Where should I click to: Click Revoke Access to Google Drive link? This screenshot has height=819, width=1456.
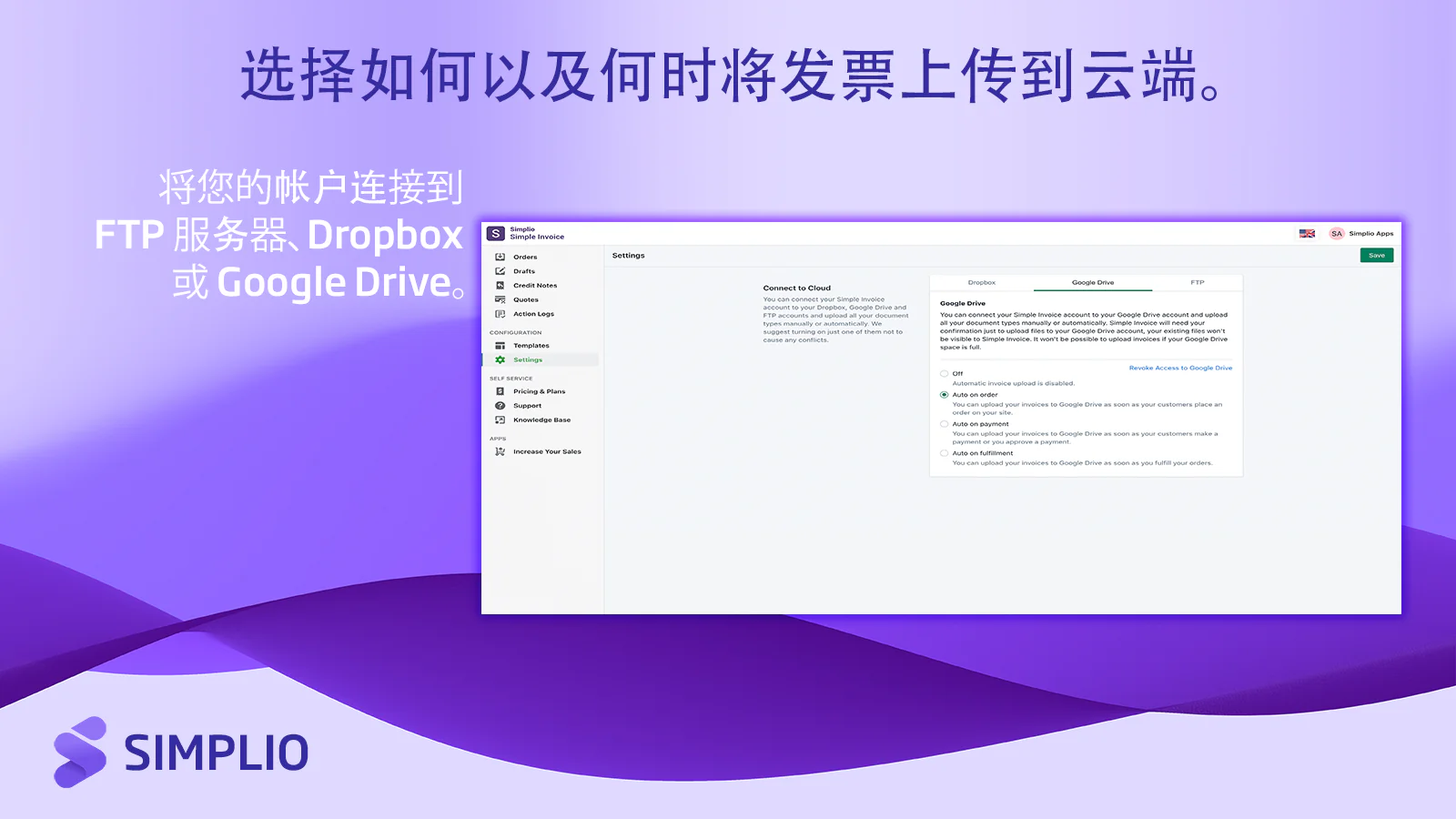(1180, 368)
